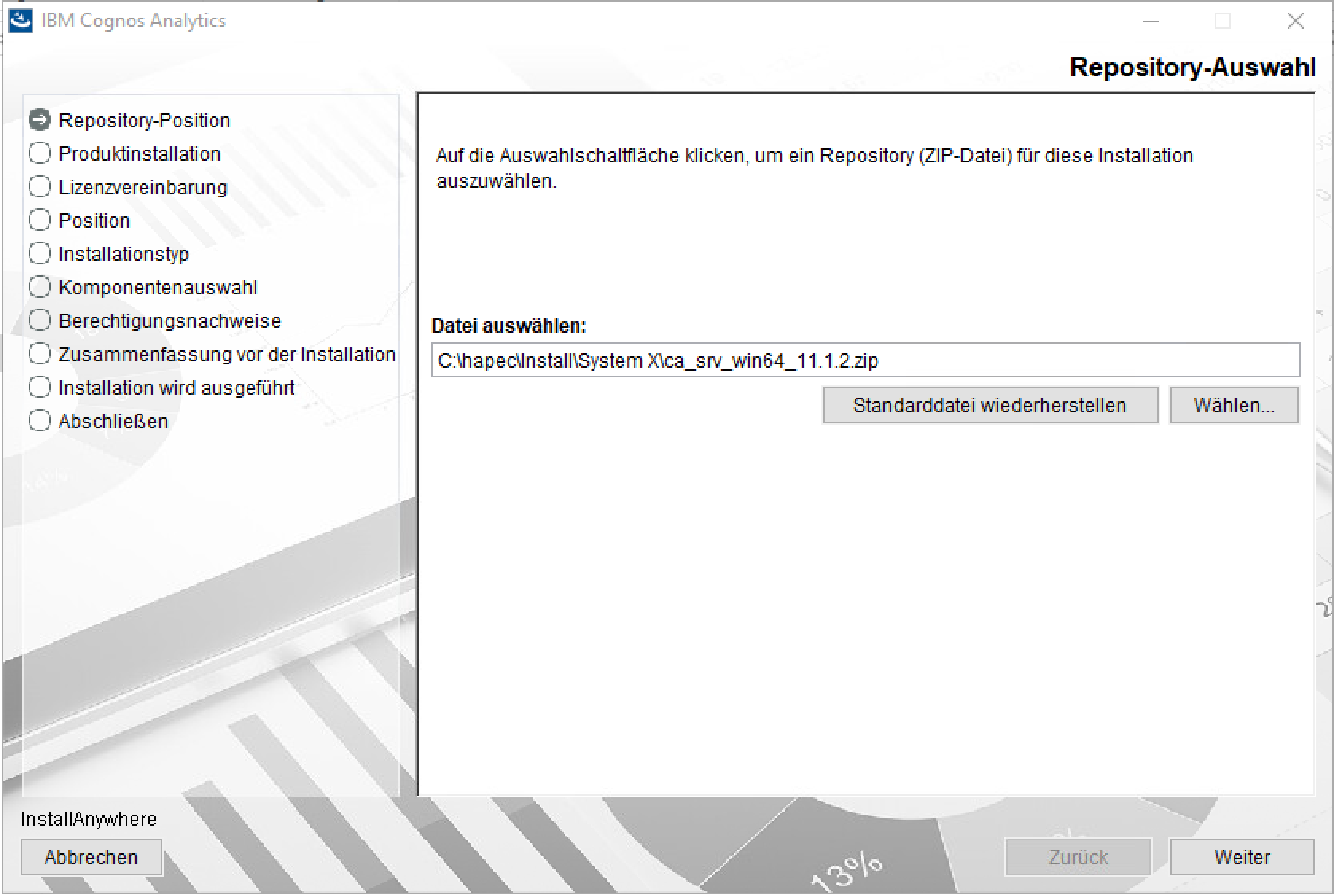The height and width of the screenshot is (896, 1334).
Task: Click Standarddatei wiederherstellen button
Action: coord(989,405)
